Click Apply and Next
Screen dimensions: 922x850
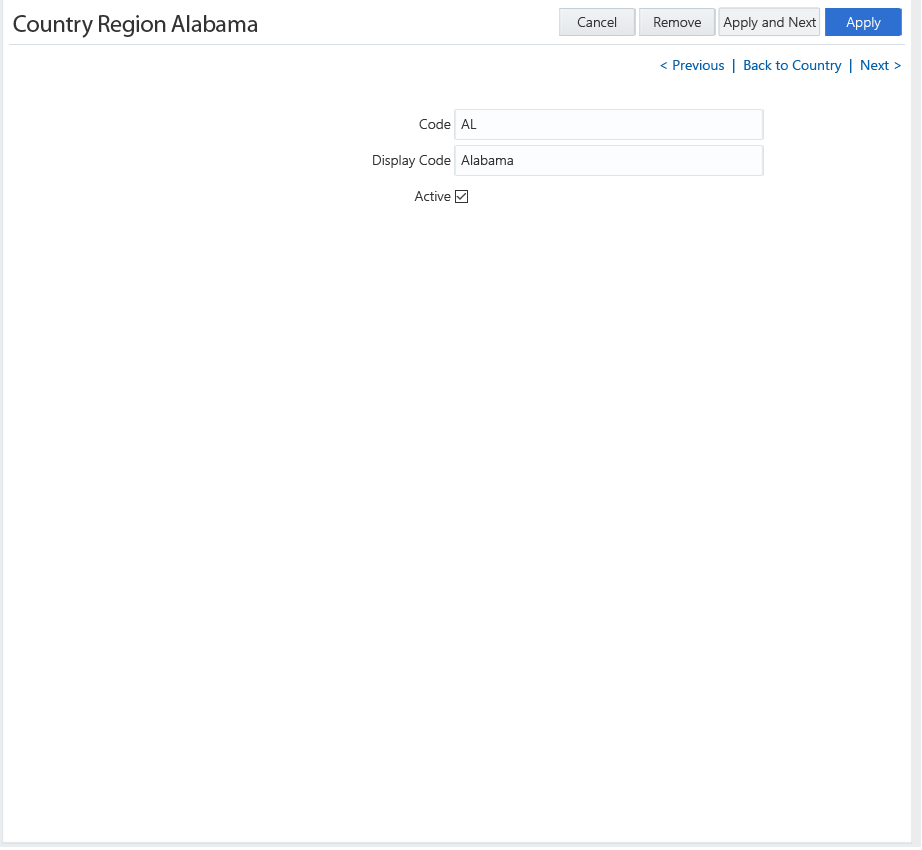coord(769,22)
